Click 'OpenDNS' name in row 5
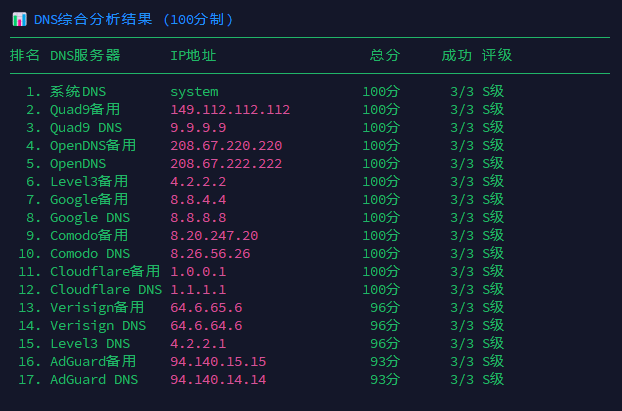The image size is (622, 411). [x=78, y=164]
